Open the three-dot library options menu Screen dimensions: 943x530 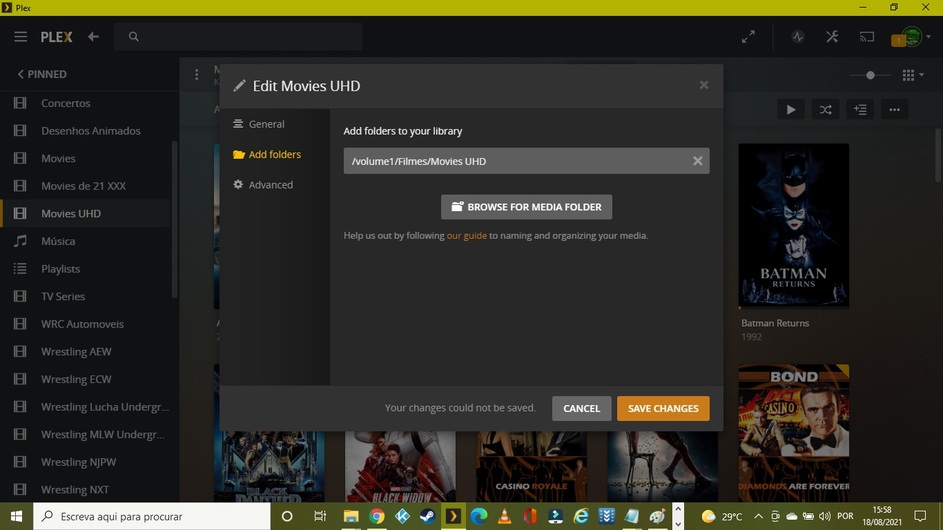pyautogui.click(x=197, y=75)
